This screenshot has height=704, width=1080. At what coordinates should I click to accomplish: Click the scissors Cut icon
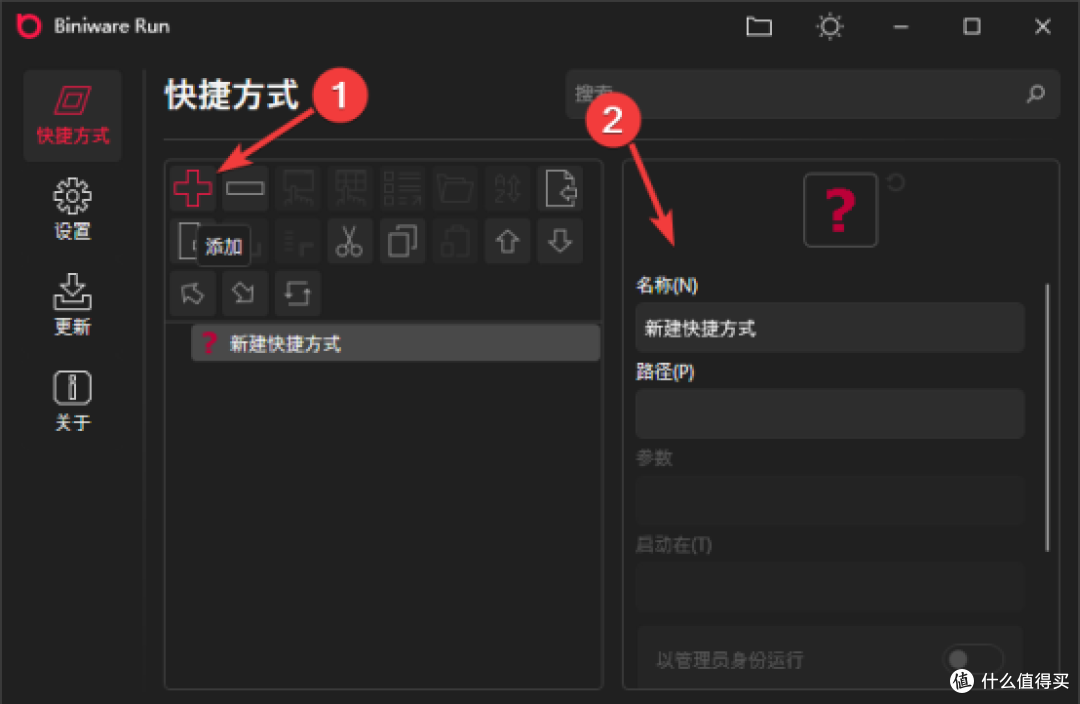coord(350,241)
